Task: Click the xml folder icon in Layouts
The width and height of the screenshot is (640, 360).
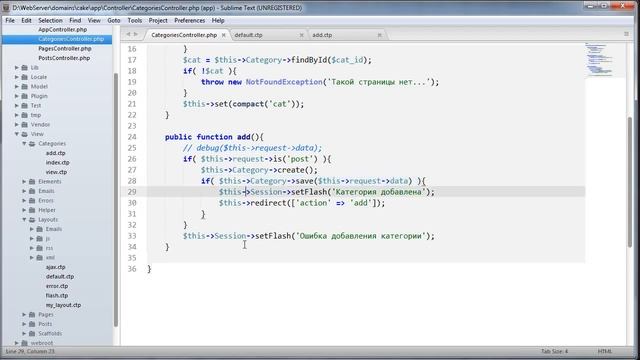Action: coord(40,258)
